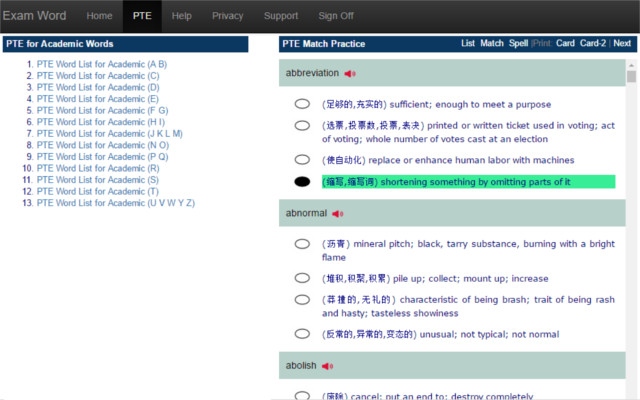The image size is (640, 400).
Task: Click the word 'abbreviation' heading
Action: pyautogui.click(x=312, y=73)
